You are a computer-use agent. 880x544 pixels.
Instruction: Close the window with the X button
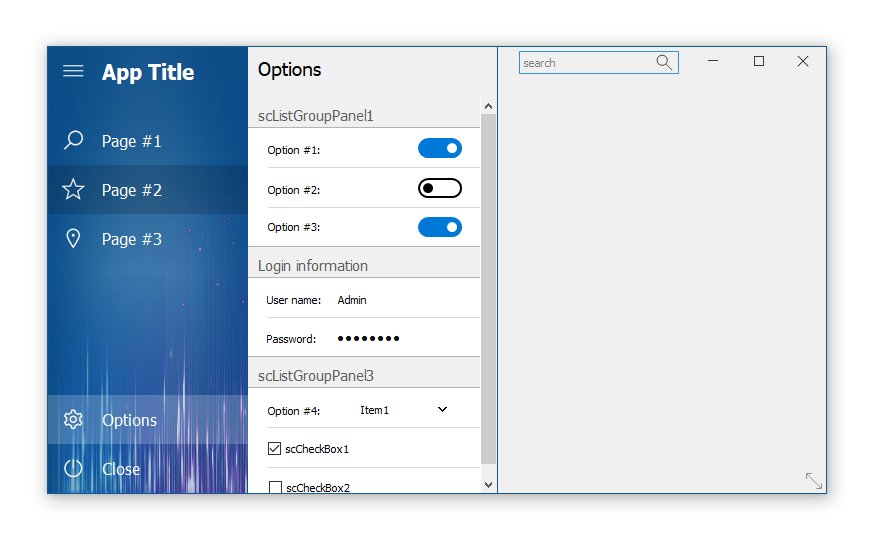[803, 61]
